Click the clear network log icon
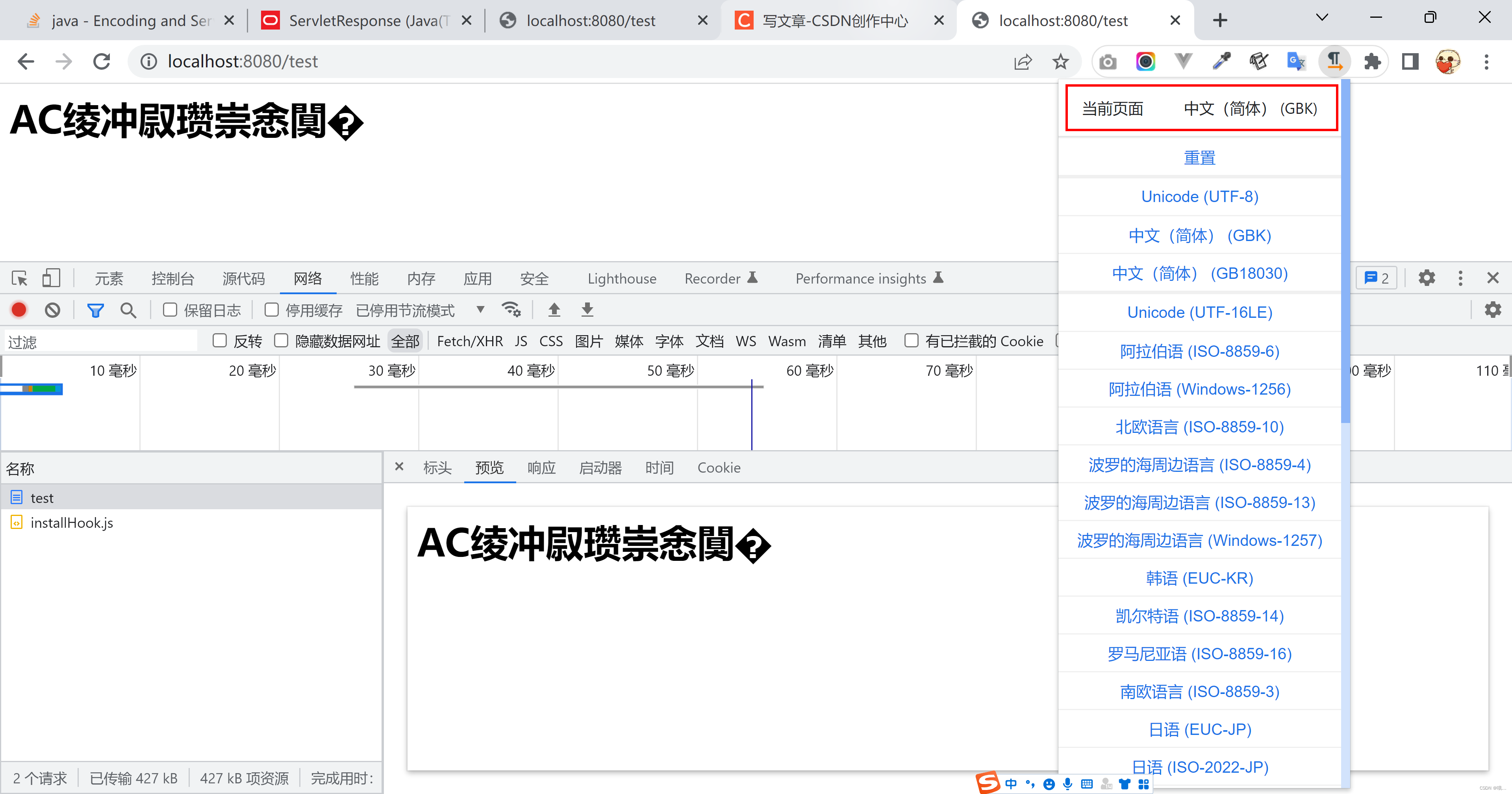The image size is (1512, 794). pyautogui.click(x=53, y=310)
